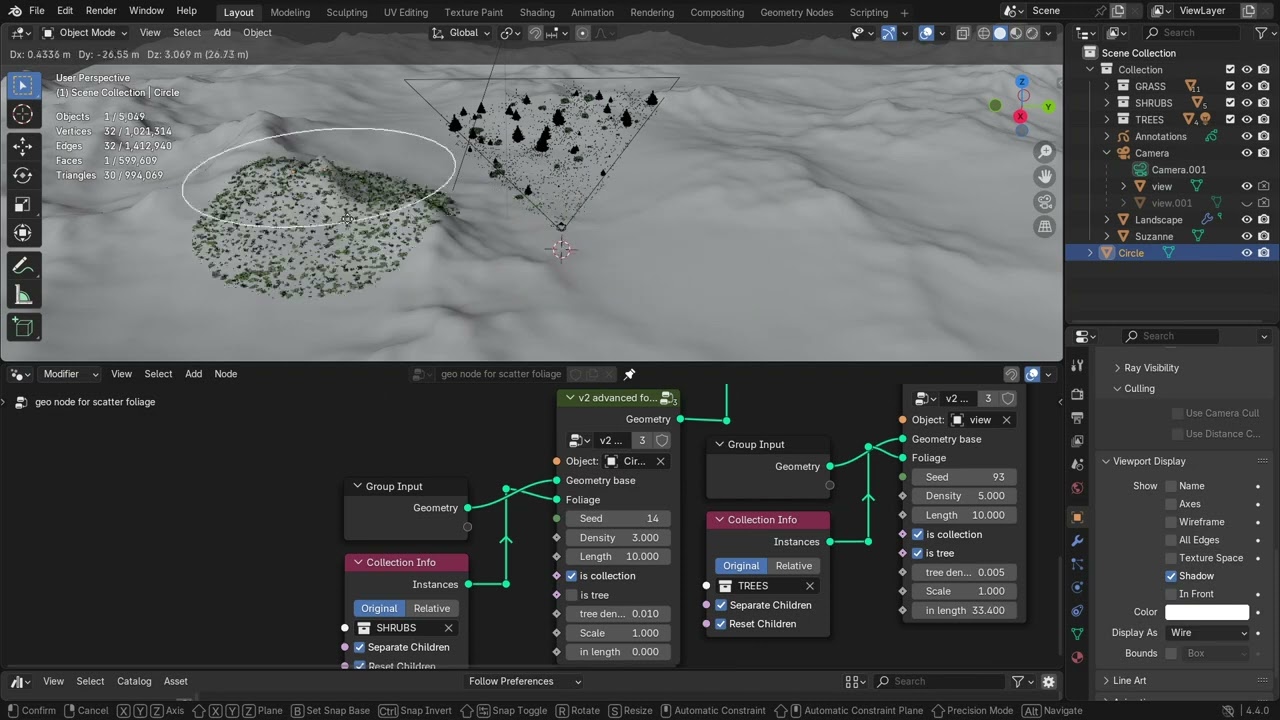The height and width of the screenshot is (720, 1280).
Task: Click the pan hand viewport gizmo
Action: tap(1045, 176)
